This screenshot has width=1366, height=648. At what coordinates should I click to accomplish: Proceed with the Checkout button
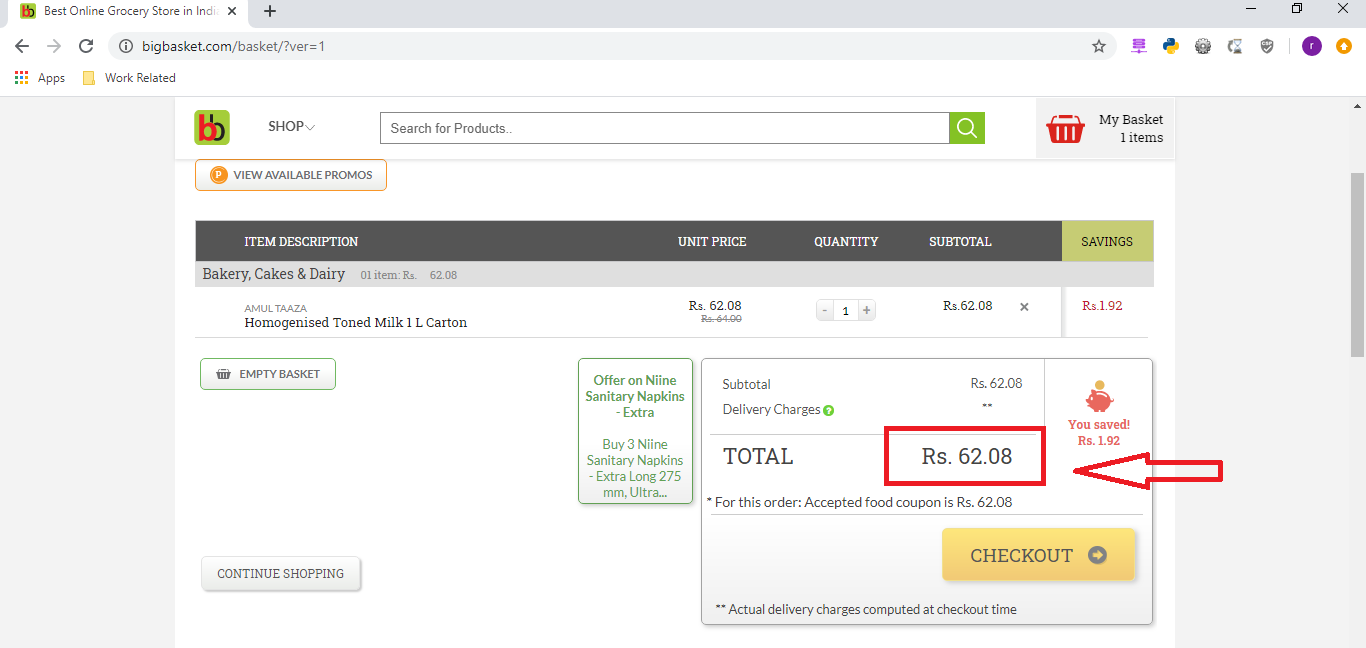click(x=1039, y=555)
